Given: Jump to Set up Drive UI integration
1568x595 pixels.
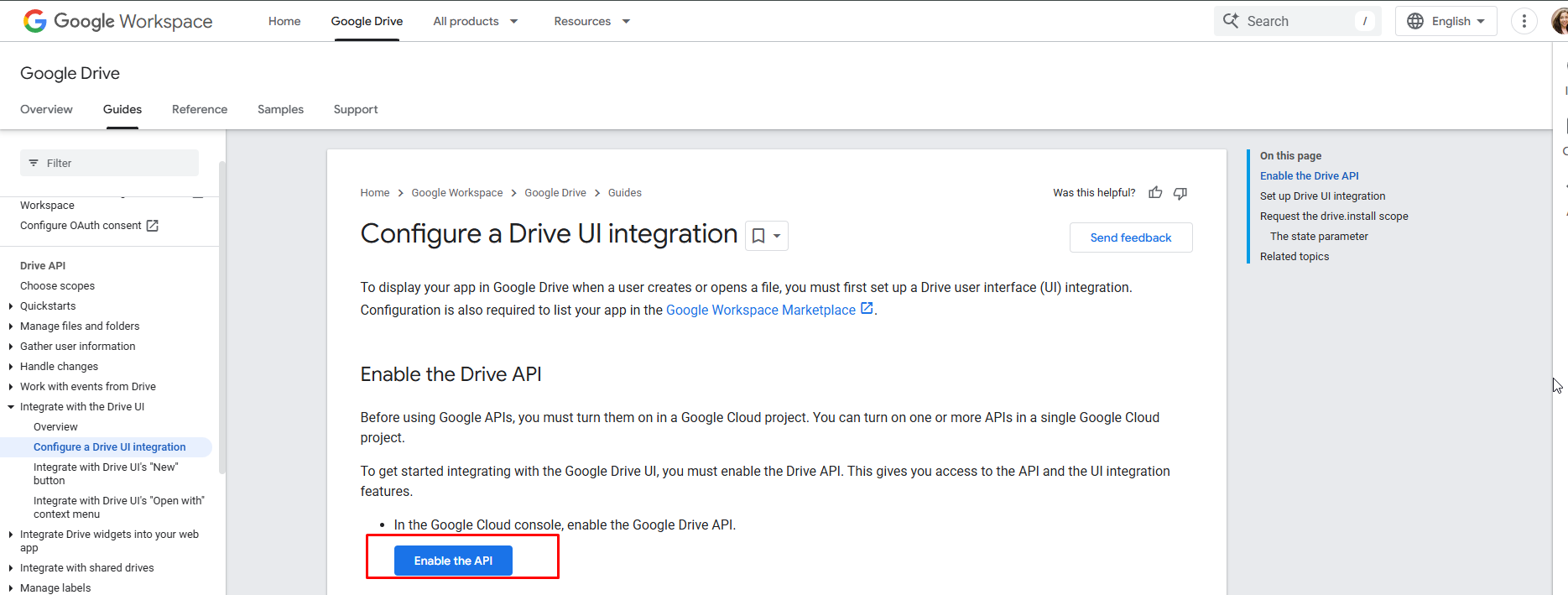Looking at the screenshot, I should coord(1322,196).
